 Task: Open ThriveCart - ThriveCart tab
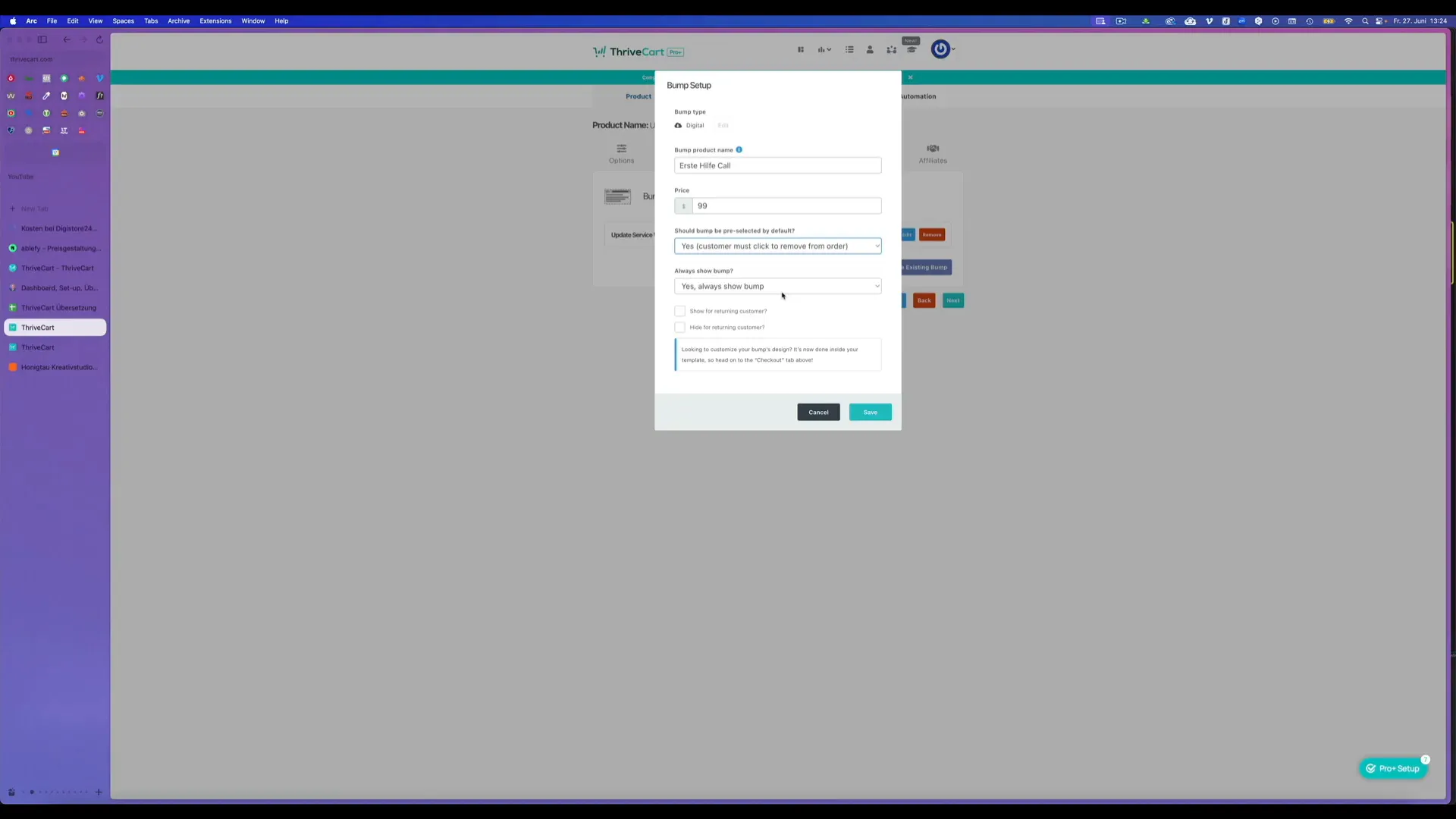[55, 268]
